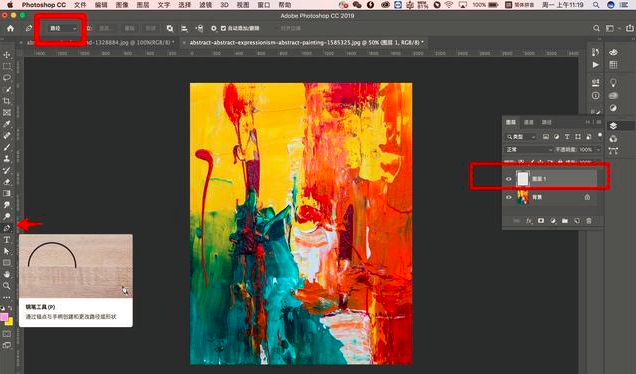The height and width of the screenshot is (374, 636).
Task: Open the path arrangement options
Action: [199, 28]
